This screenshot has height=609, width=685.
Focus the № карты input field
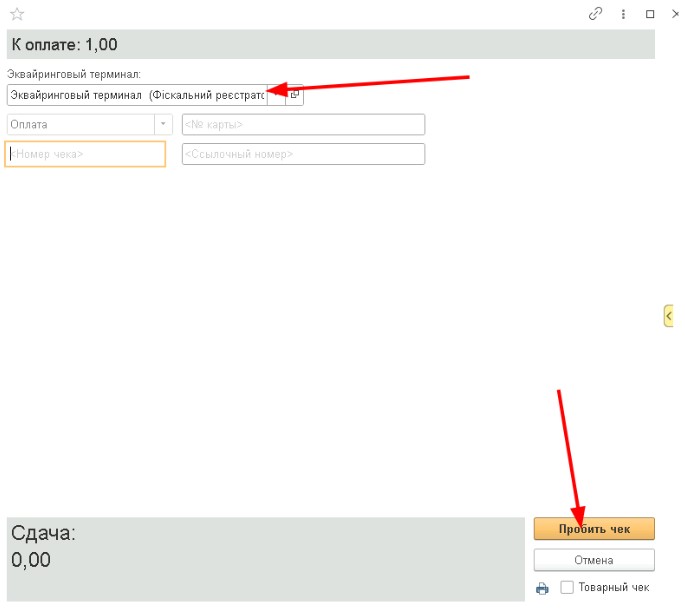pos(303,125)
